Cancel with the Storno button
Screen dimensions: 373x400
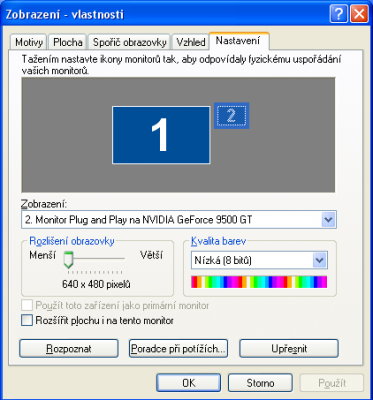[x=260, y=383]
